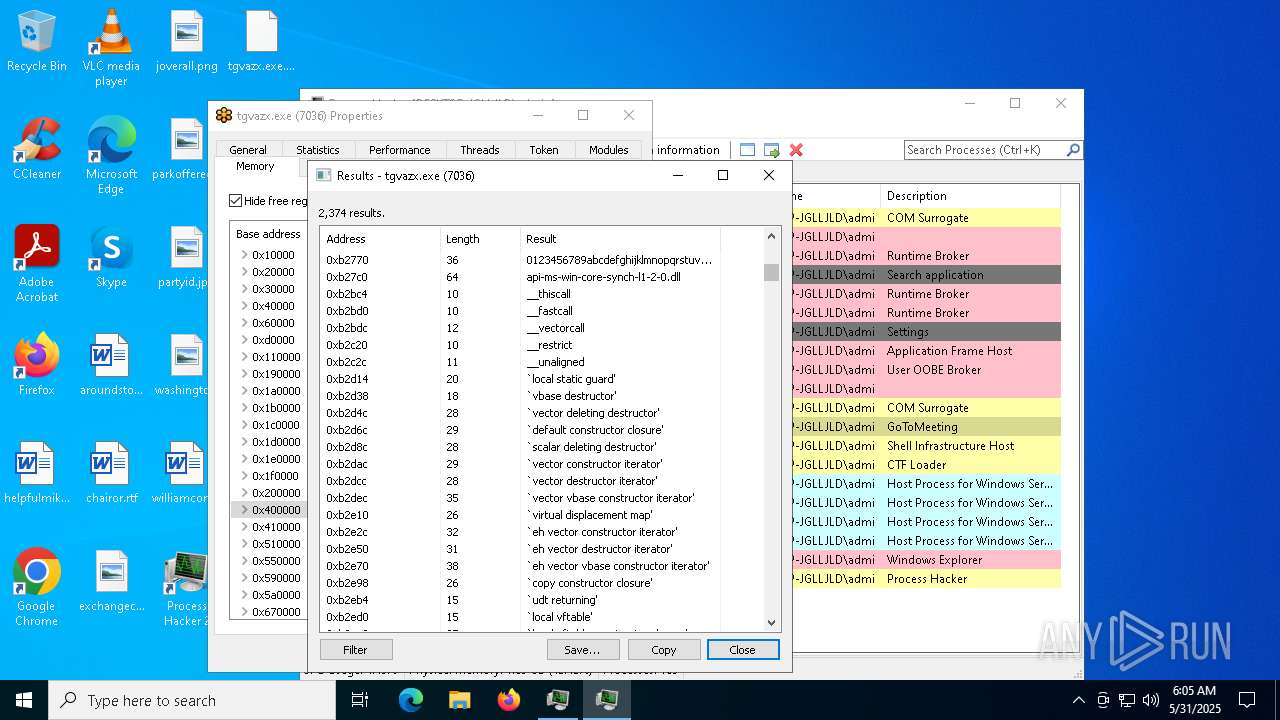The height and width of the screenshot is (720, 1280).
Task: Click Process Hacker toolbar find-window-and-thread icon
Action: pos(771,150)
